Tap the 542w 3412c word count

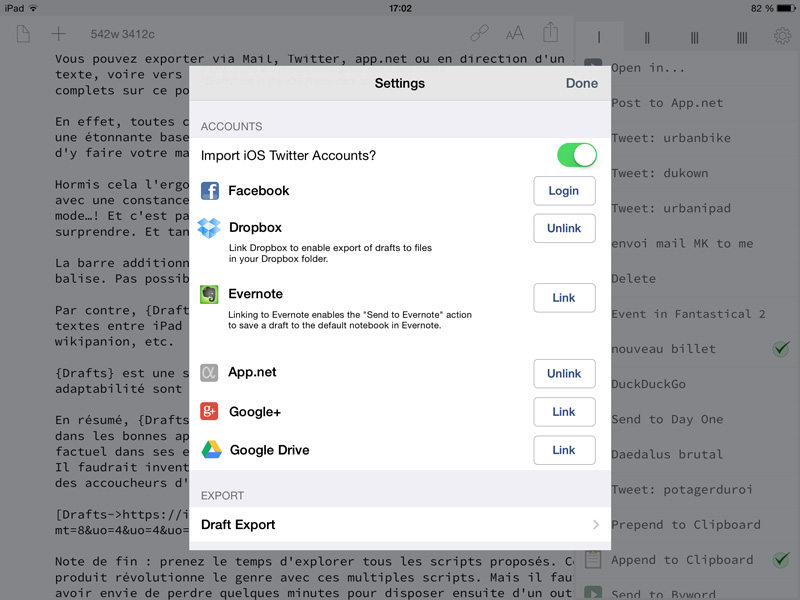coord(122,34)
